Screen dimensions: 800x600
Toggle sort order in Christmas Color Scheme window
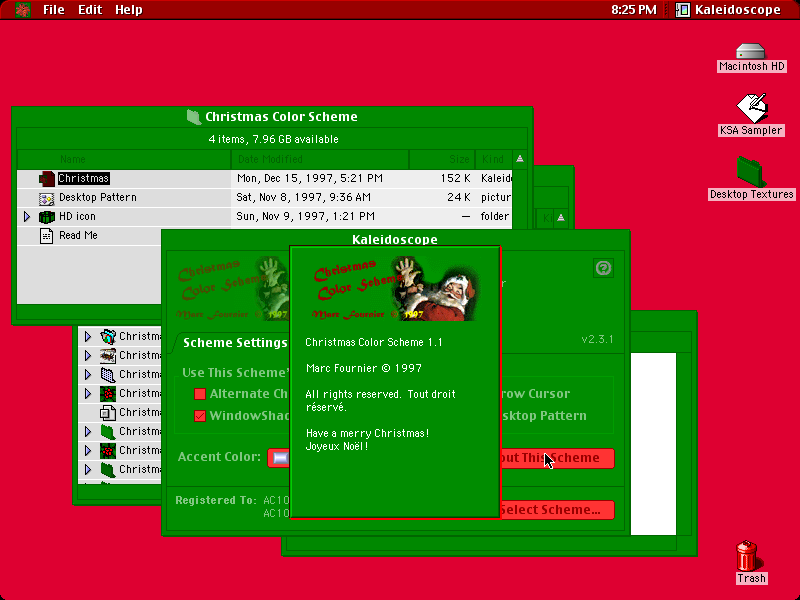tap(520, 159)
